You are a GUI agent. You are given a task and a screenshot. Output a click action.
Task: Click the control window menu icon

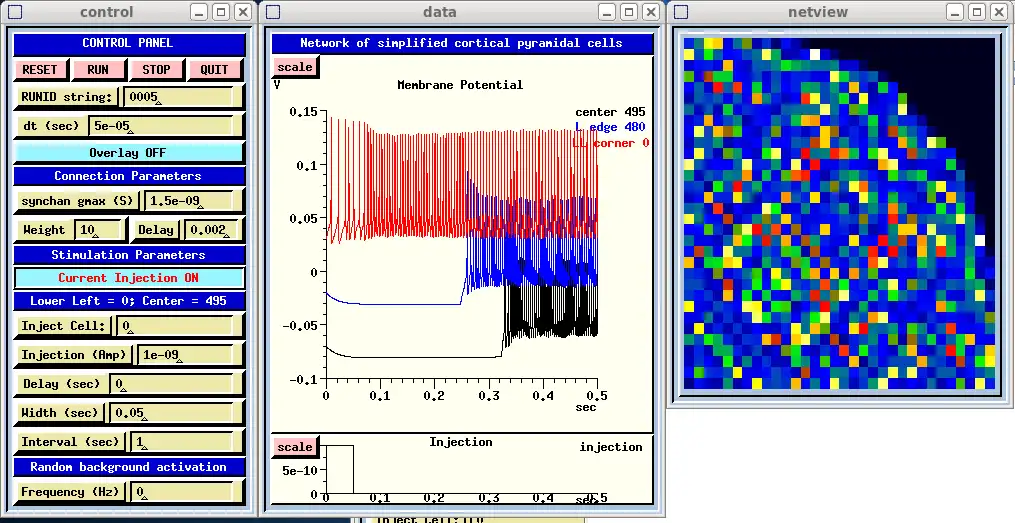(16, 12)
